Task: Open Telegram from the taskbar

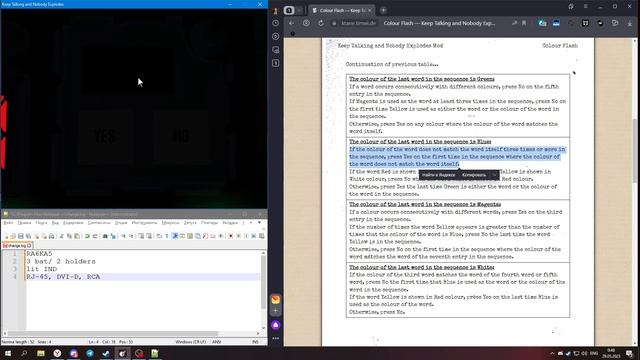Action: pyautogui.click(x=90, y=353)
